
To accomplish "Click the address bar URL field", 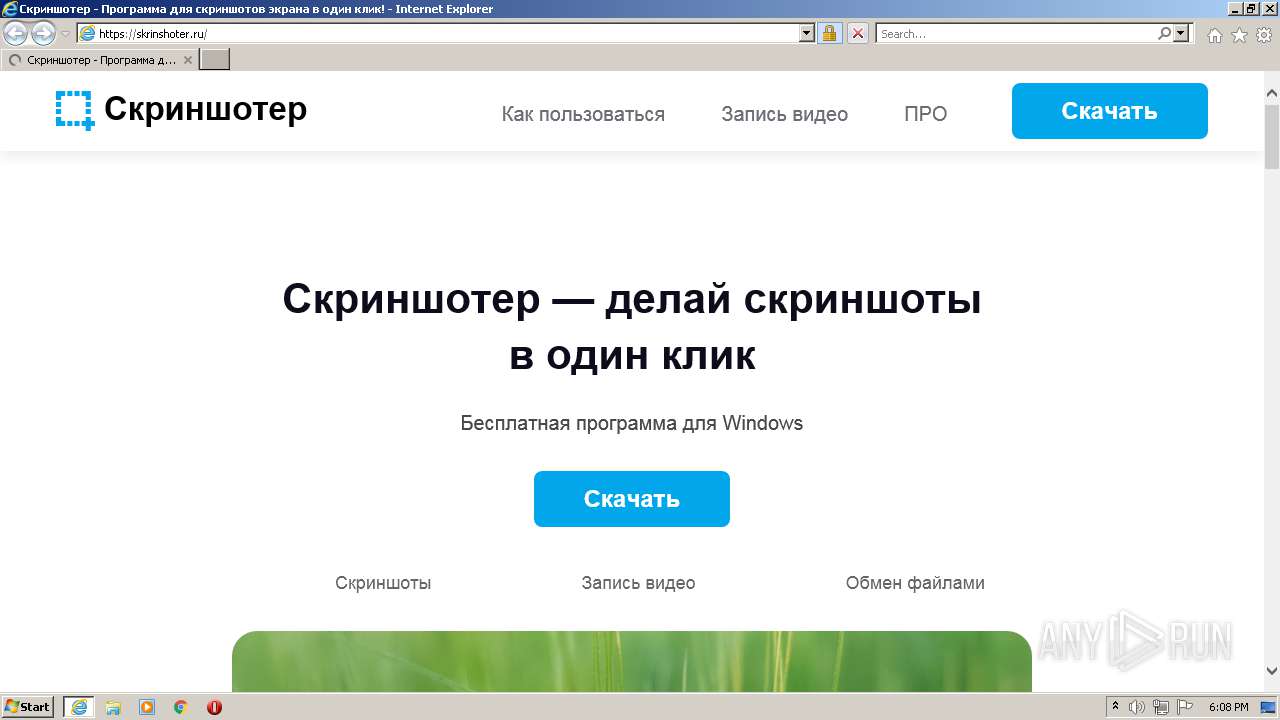I will click(x=448, y=34).
